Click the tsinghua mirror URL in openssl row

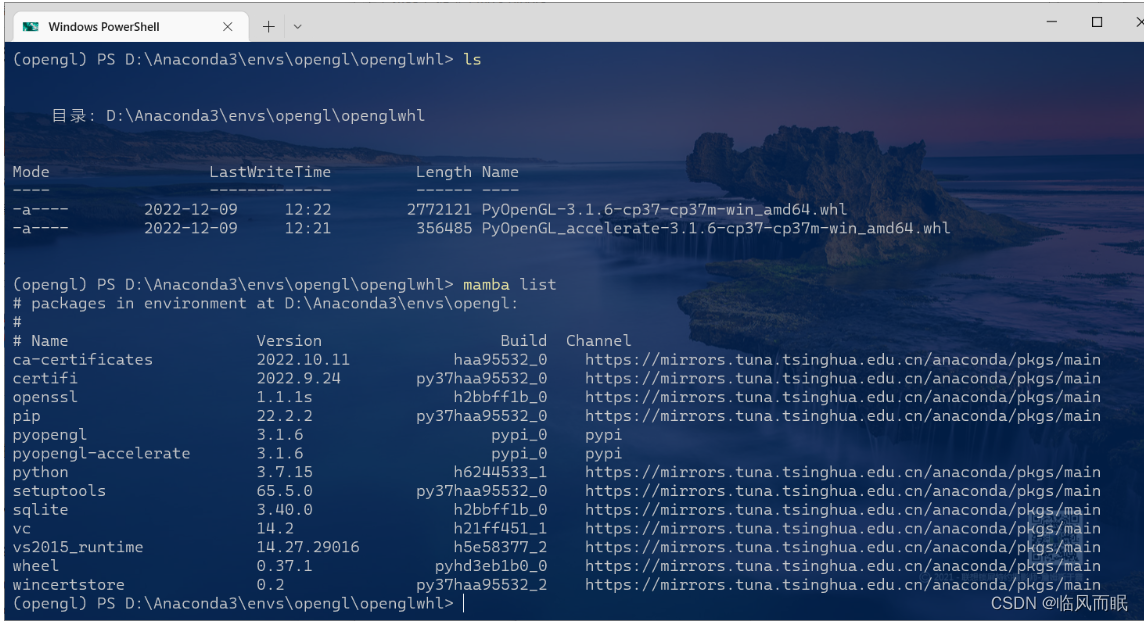click(x=843, y=397)
